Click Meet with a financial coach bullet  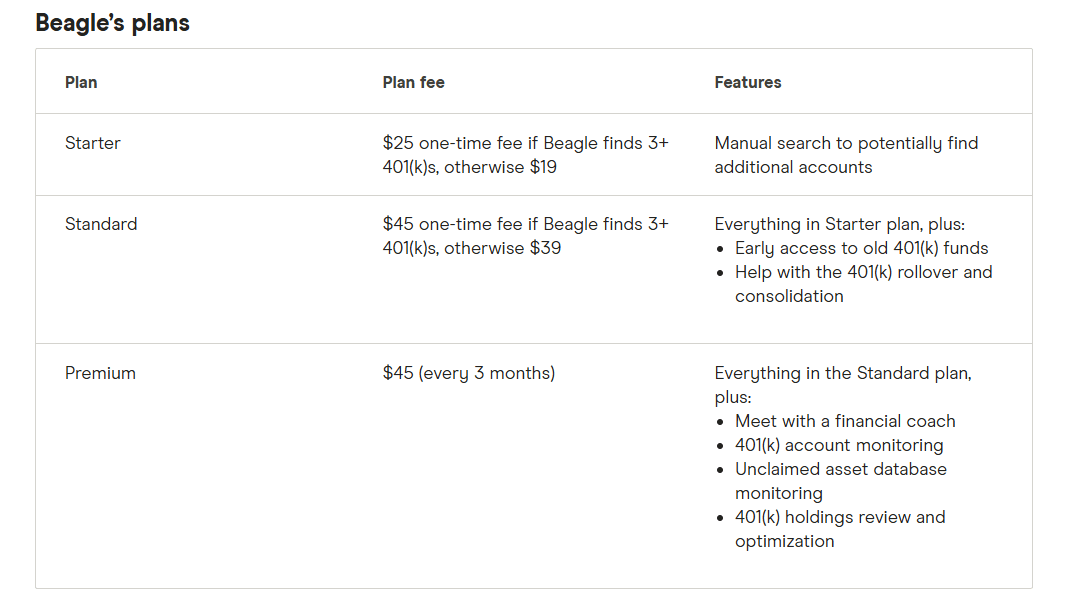[845, 421]
